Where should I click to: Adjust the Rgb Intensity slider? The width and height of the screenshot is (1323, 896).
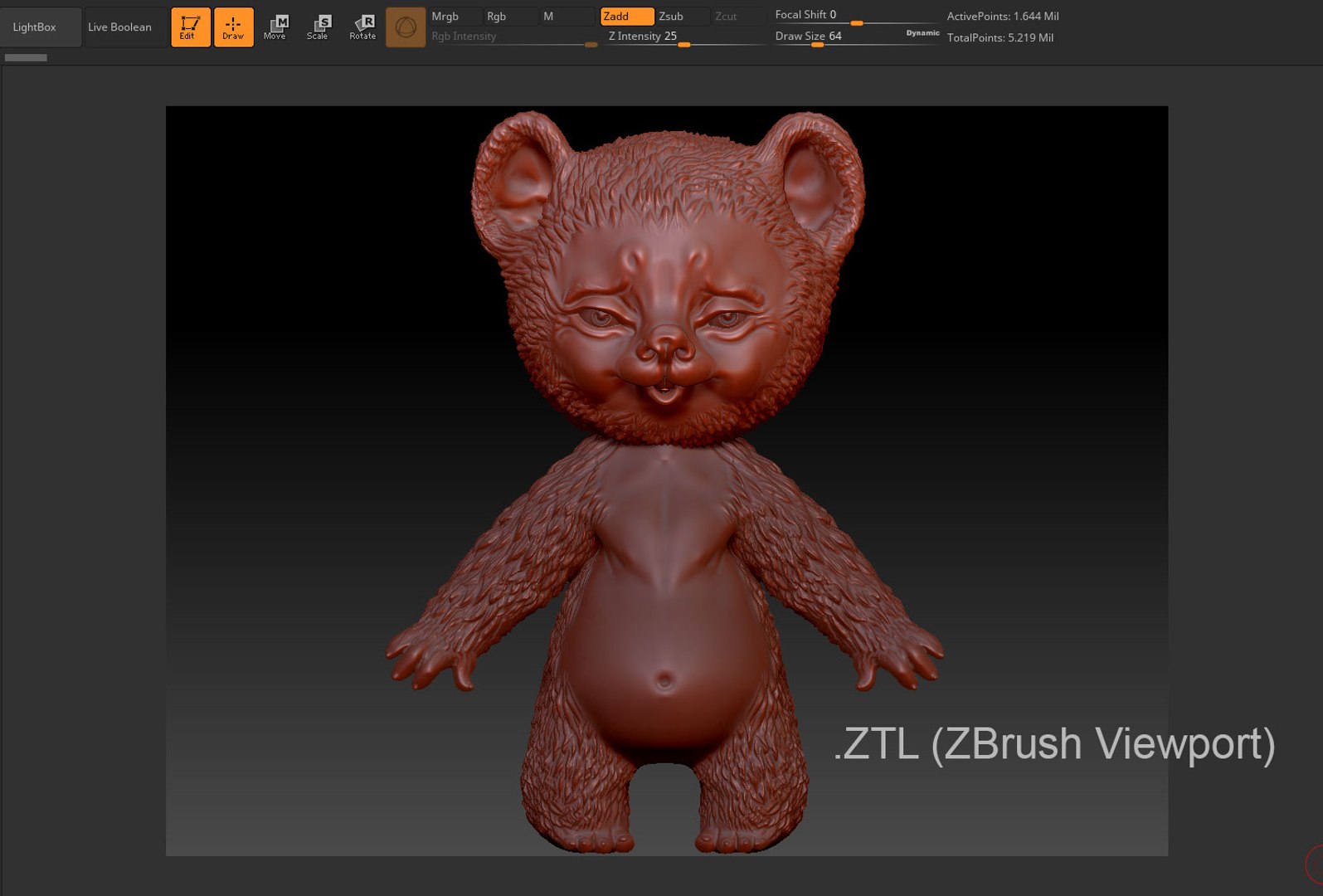(513, 37)
